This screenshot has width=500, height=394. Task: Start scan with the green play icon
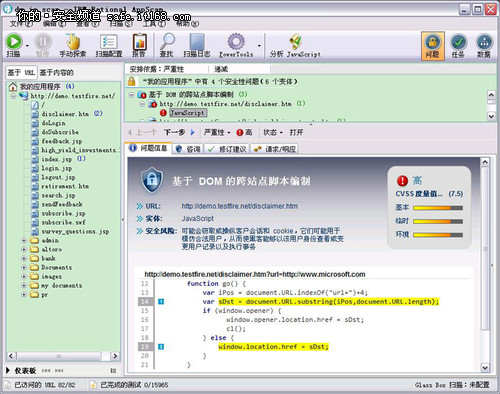[14, 42]
